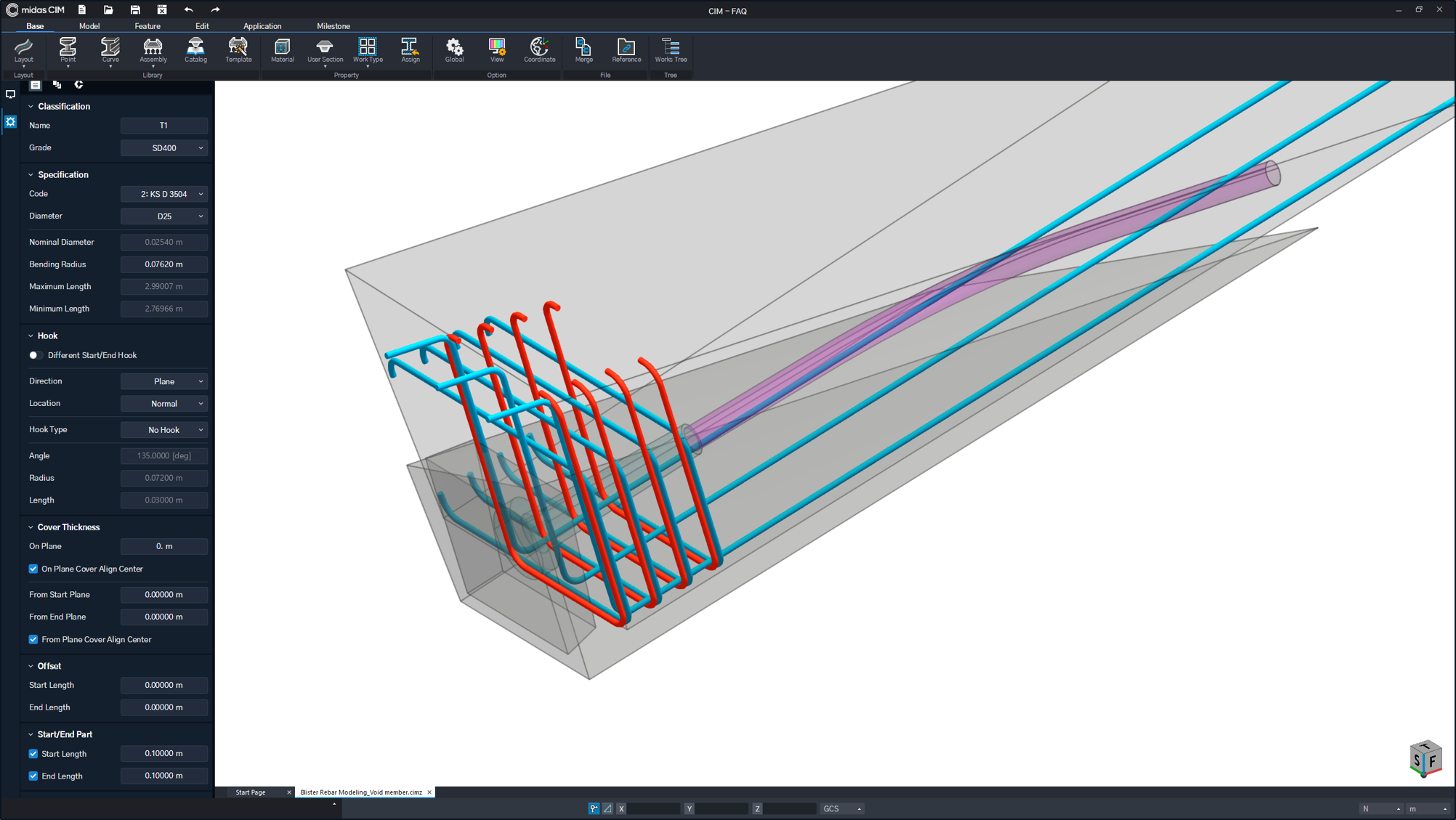Switch to the Model ribbon tab
The height and width of the screenshot is (820, 1456).
(x=89, y=26)
